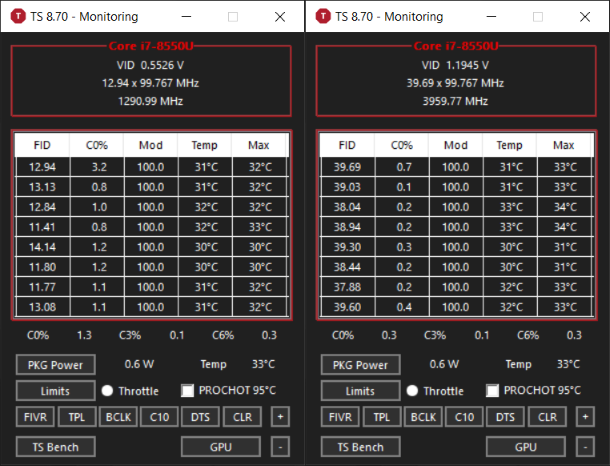Toggle Throttle radio indicator in left window
Image resolution: width=610 pixels, height=466 pixels.
point(107,391)
